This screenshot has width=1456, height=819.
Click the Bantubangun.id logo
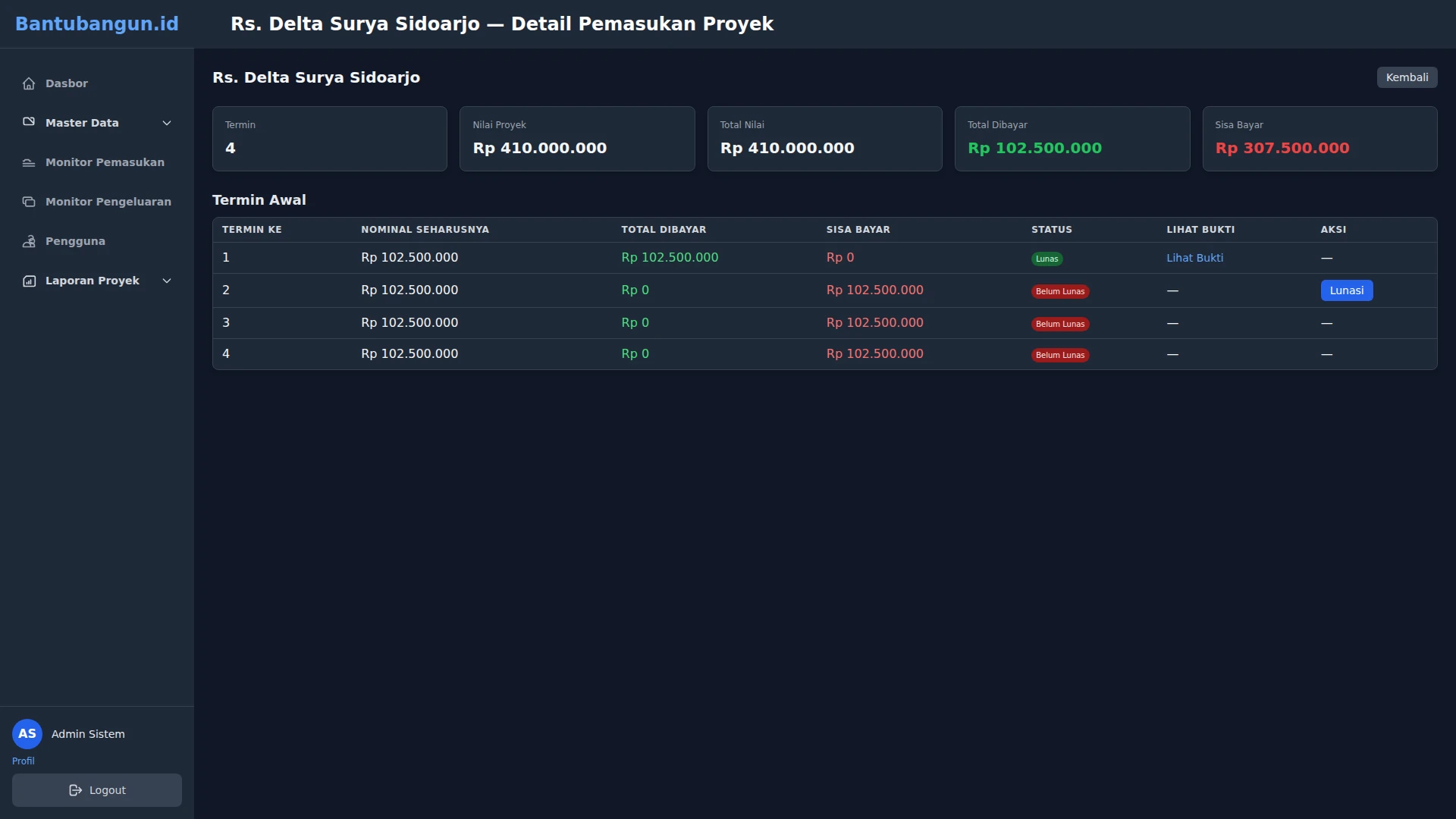pos(97,24)
